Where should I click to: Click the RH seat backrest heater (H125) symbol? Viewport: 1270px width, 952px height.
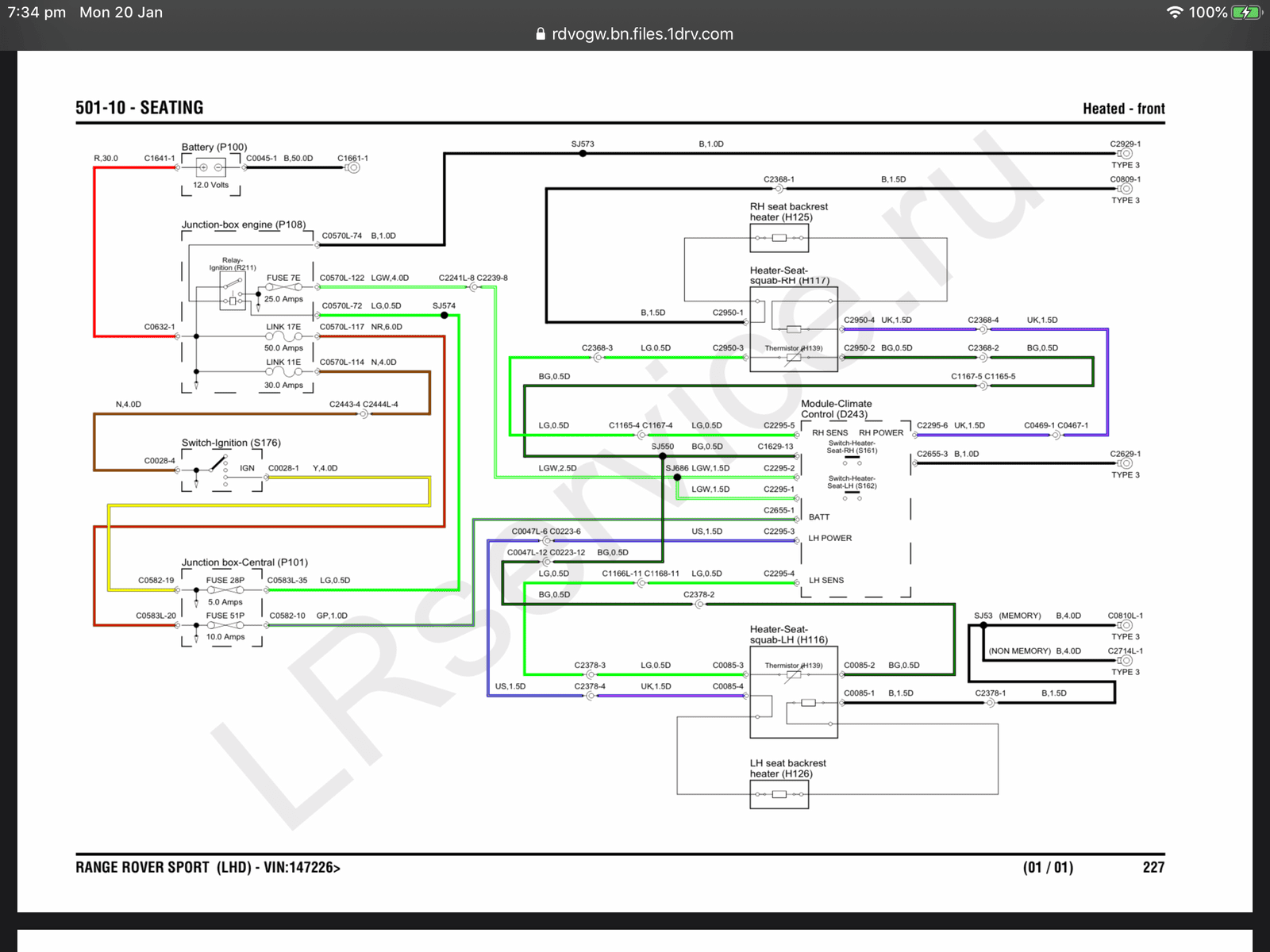coord(779,238)
